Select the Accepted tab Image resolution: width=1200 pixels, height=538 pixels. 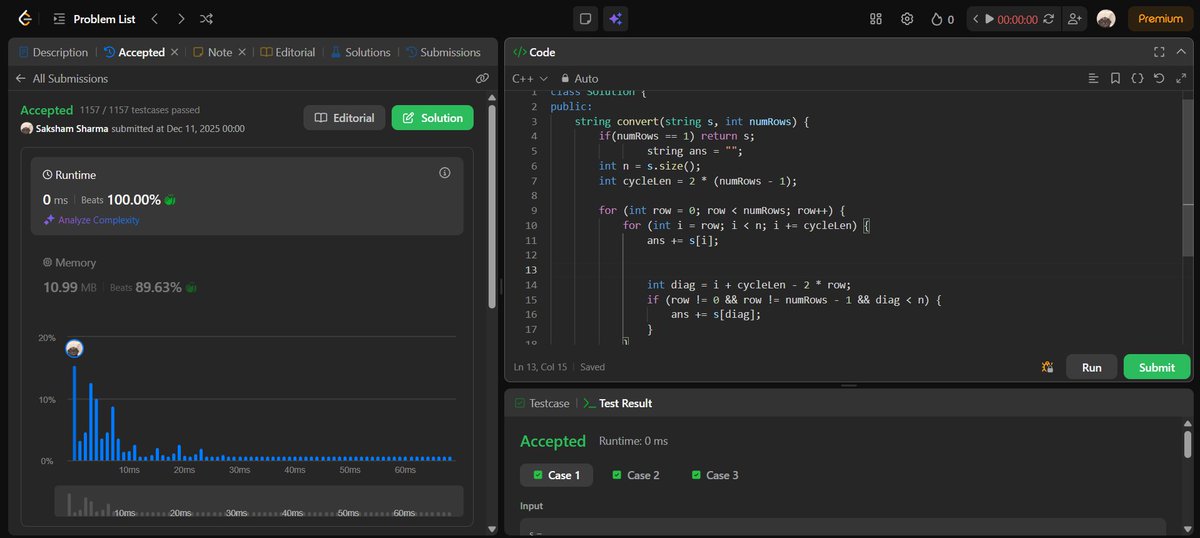point(133,52)
